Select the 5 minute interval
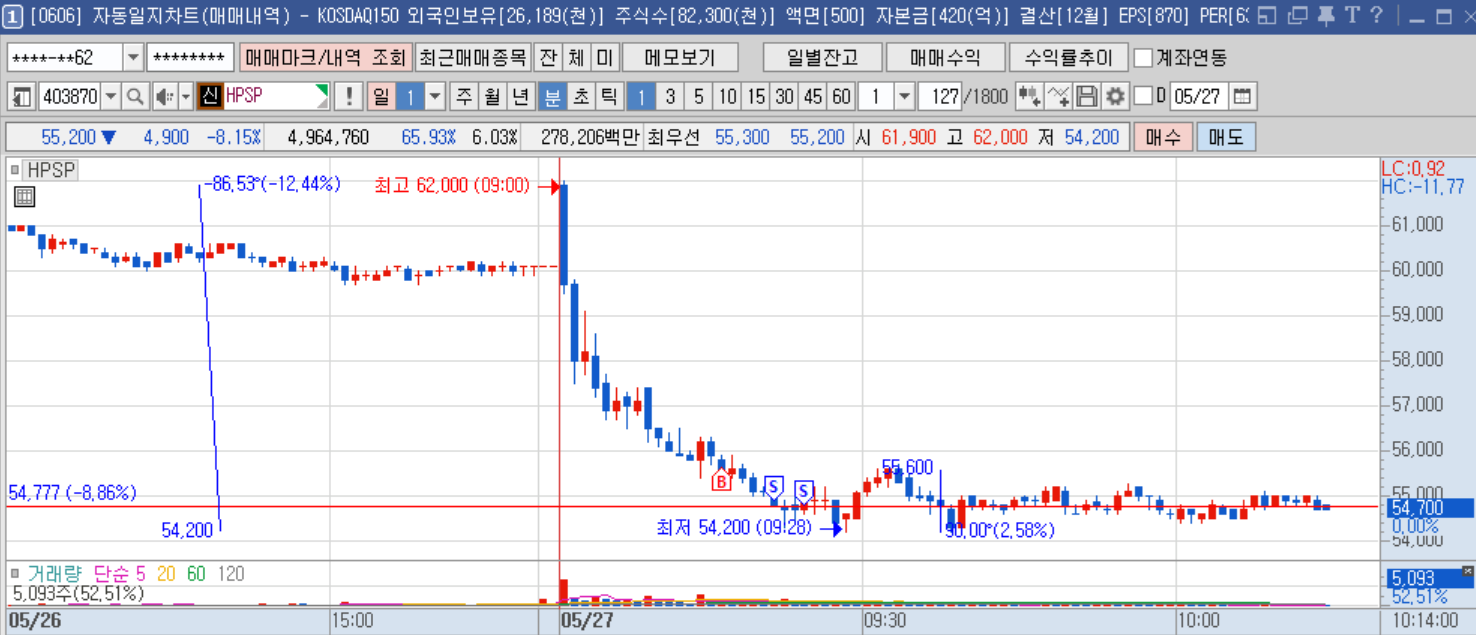Viewport: 1476px width, 635px height. pyautogui.click(x=699, y=97)
